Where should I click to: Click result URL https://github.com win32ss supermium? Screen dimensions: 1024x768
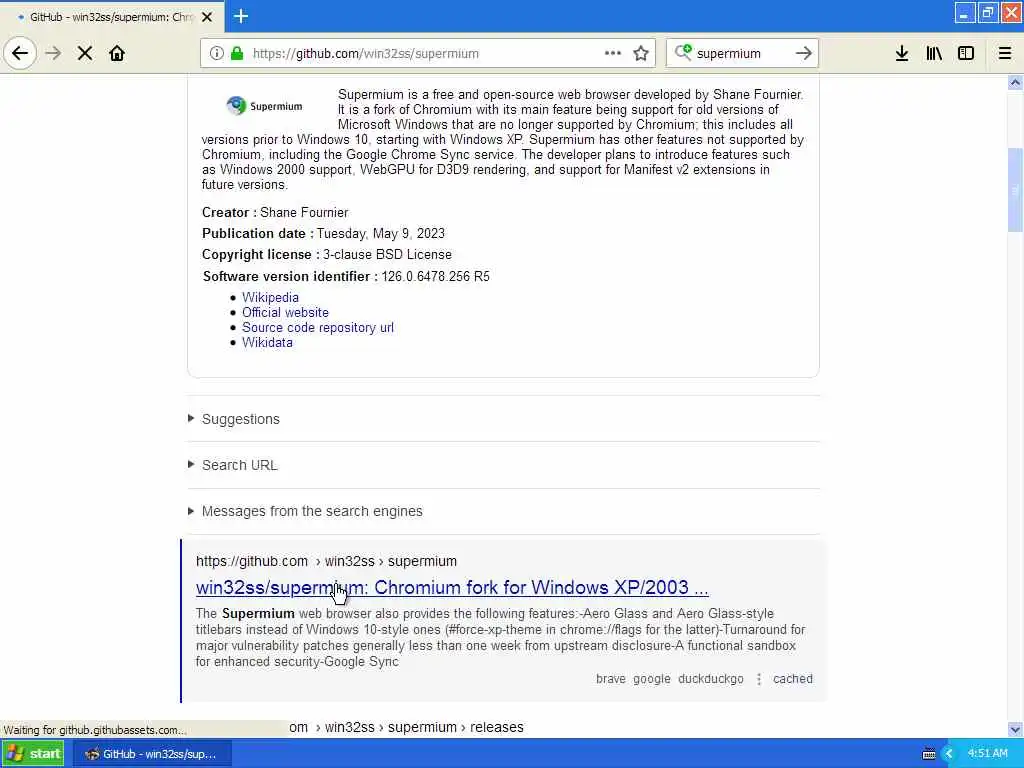click(x=327, y=562)
